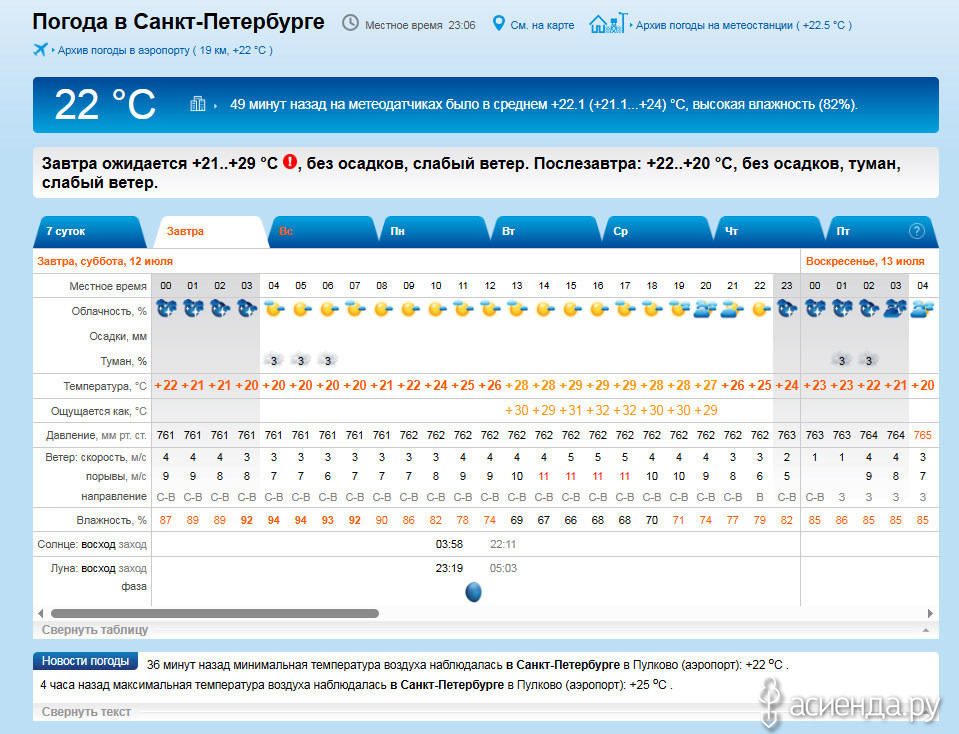
Task: Click moonset time 05:03
Action: tap(503, 568)
